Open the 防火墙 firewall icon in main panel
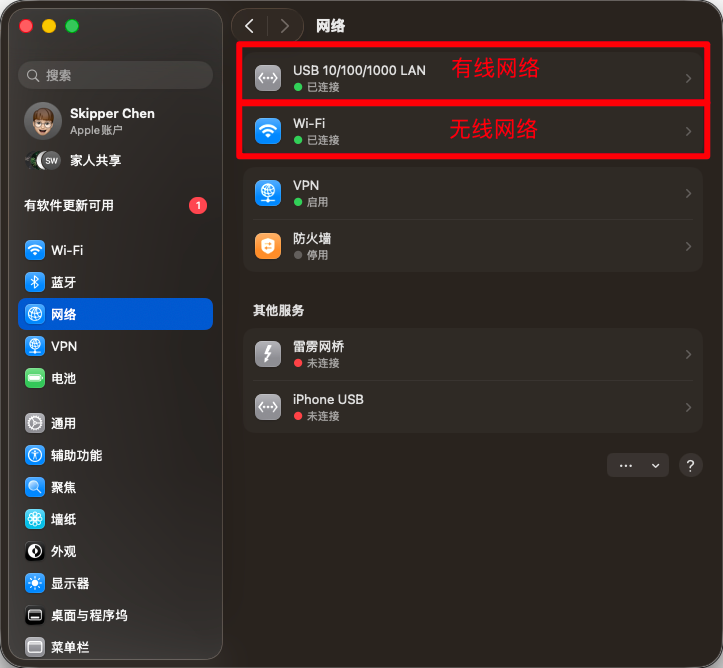This screenshot has height=668, width=723. pyautogui.click(x=268, y=246)
